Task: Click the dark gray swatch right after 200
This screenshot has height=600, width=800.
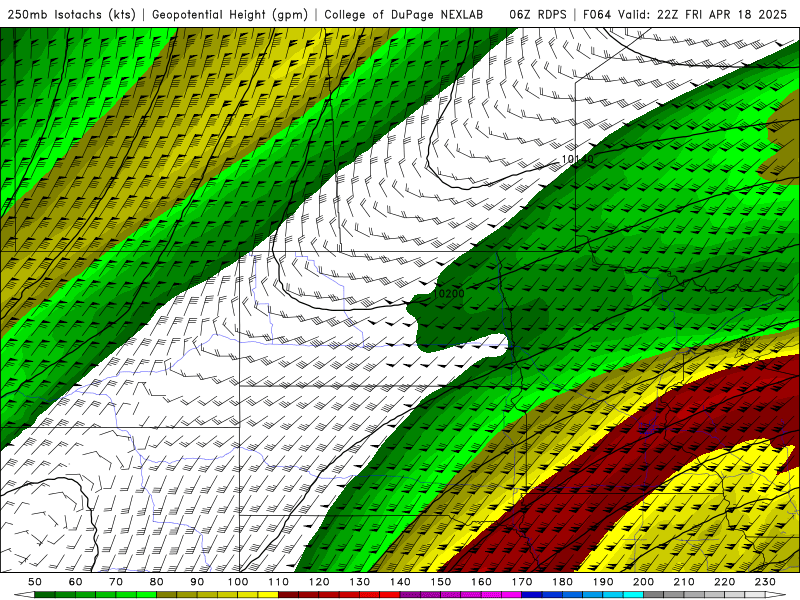Action: [654, 595]
